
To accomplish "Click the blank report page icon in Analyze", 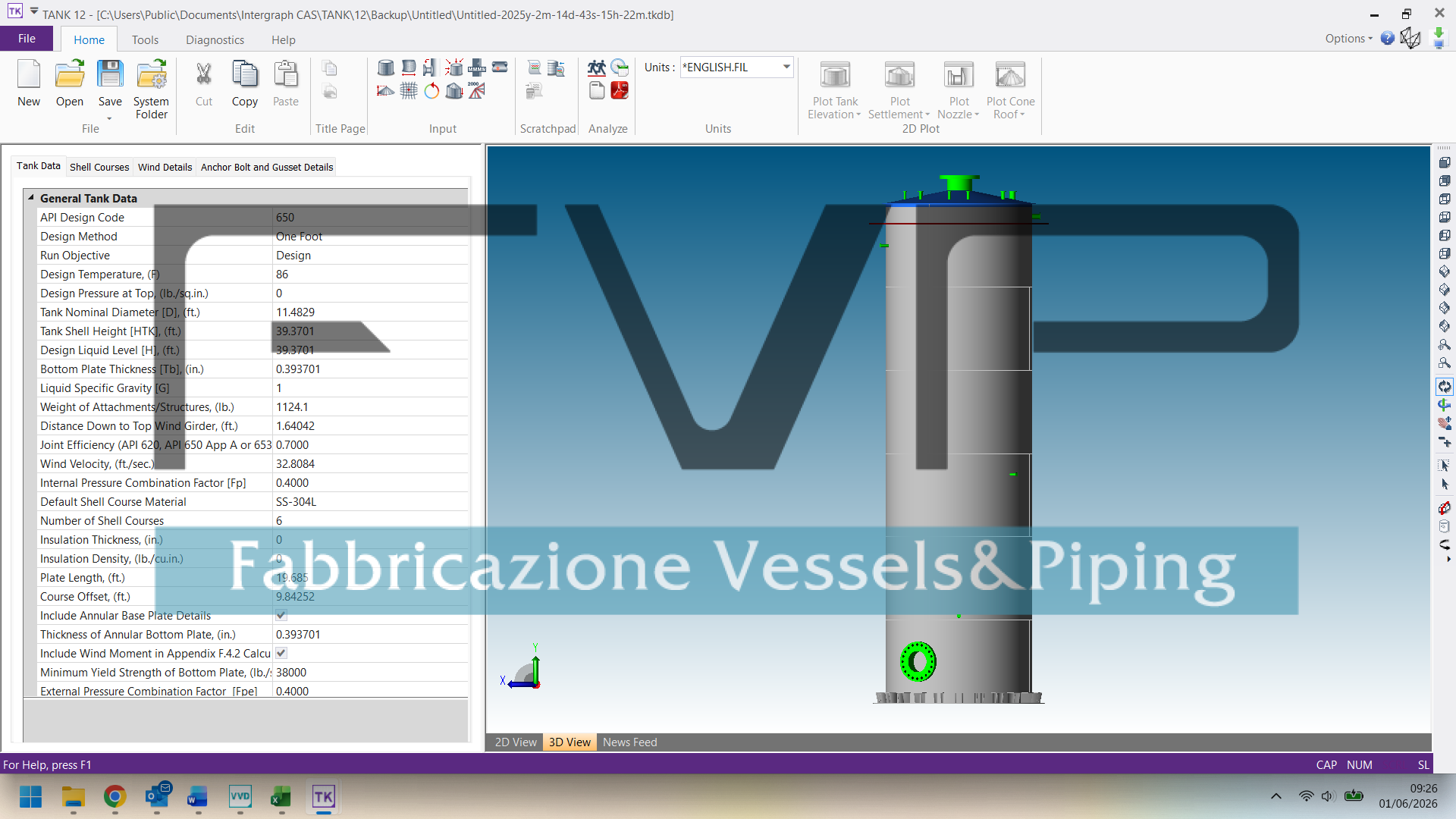I will tap(597, 91).
